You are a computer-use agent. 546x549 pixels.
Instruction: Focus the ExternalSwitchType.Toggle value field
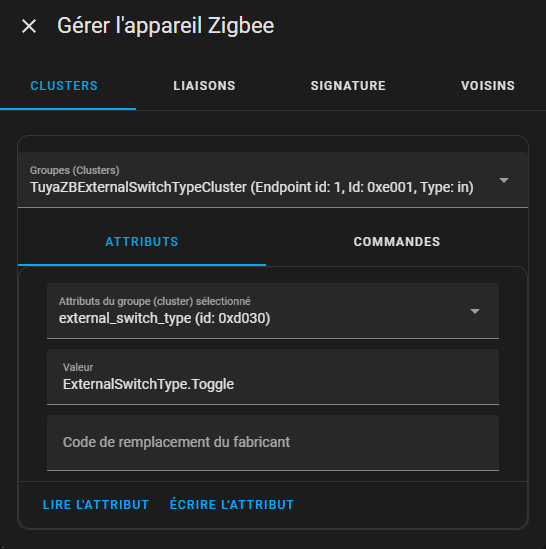(273, 377)
